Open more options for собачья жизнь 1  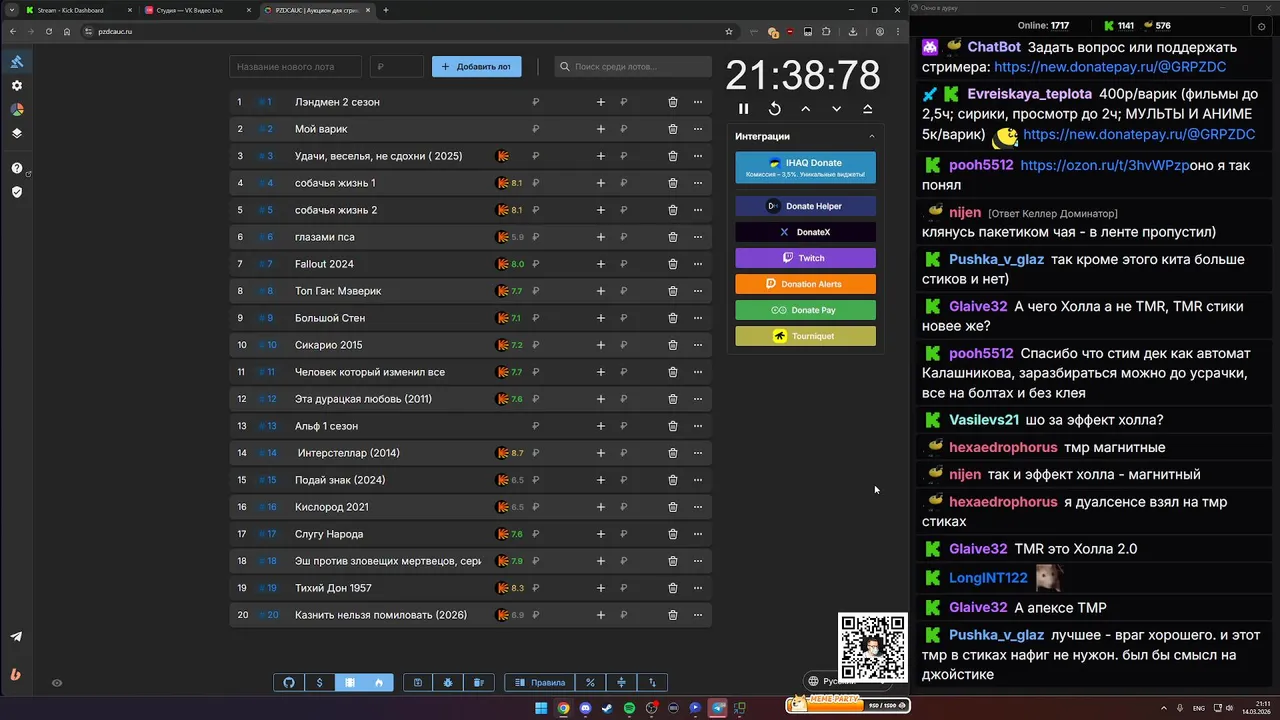point(698,183)
